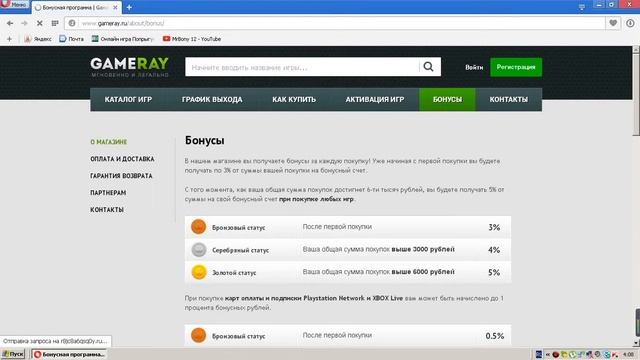Open the Яндекс bookmark
Screen dimensions: 640x360
tap(38, 39)
